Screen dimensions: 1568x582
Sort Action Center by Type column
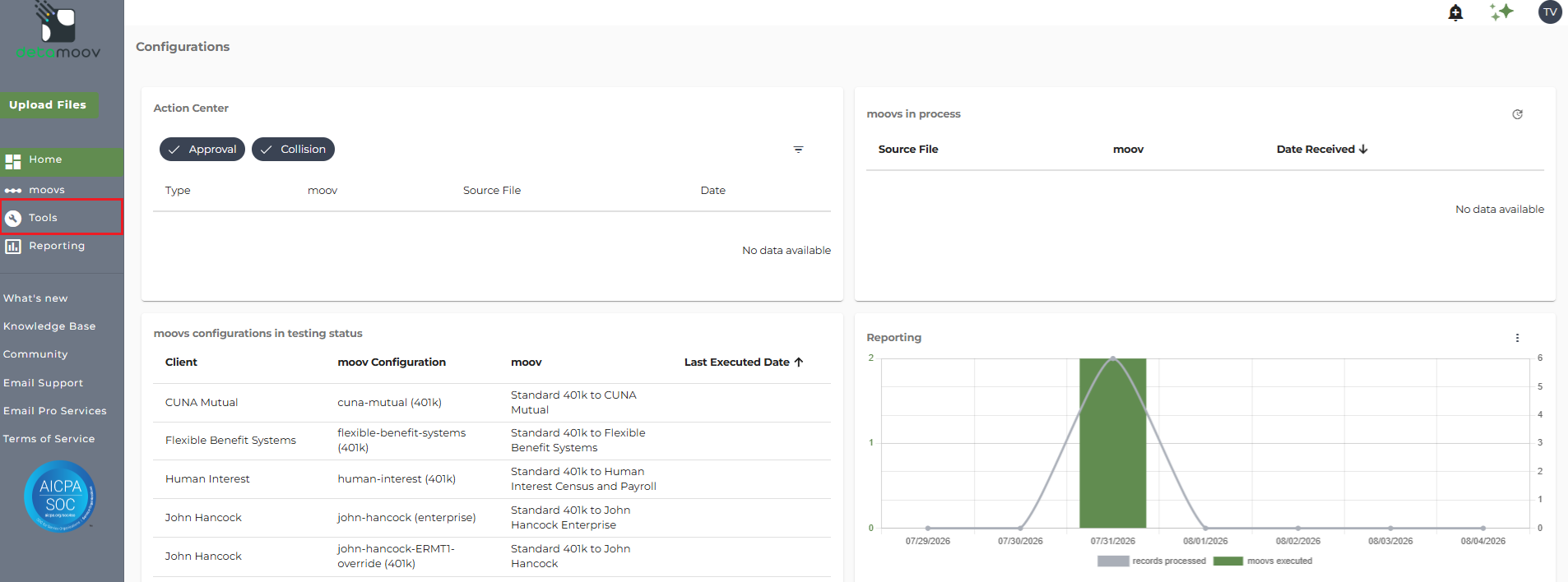(178, 191)
